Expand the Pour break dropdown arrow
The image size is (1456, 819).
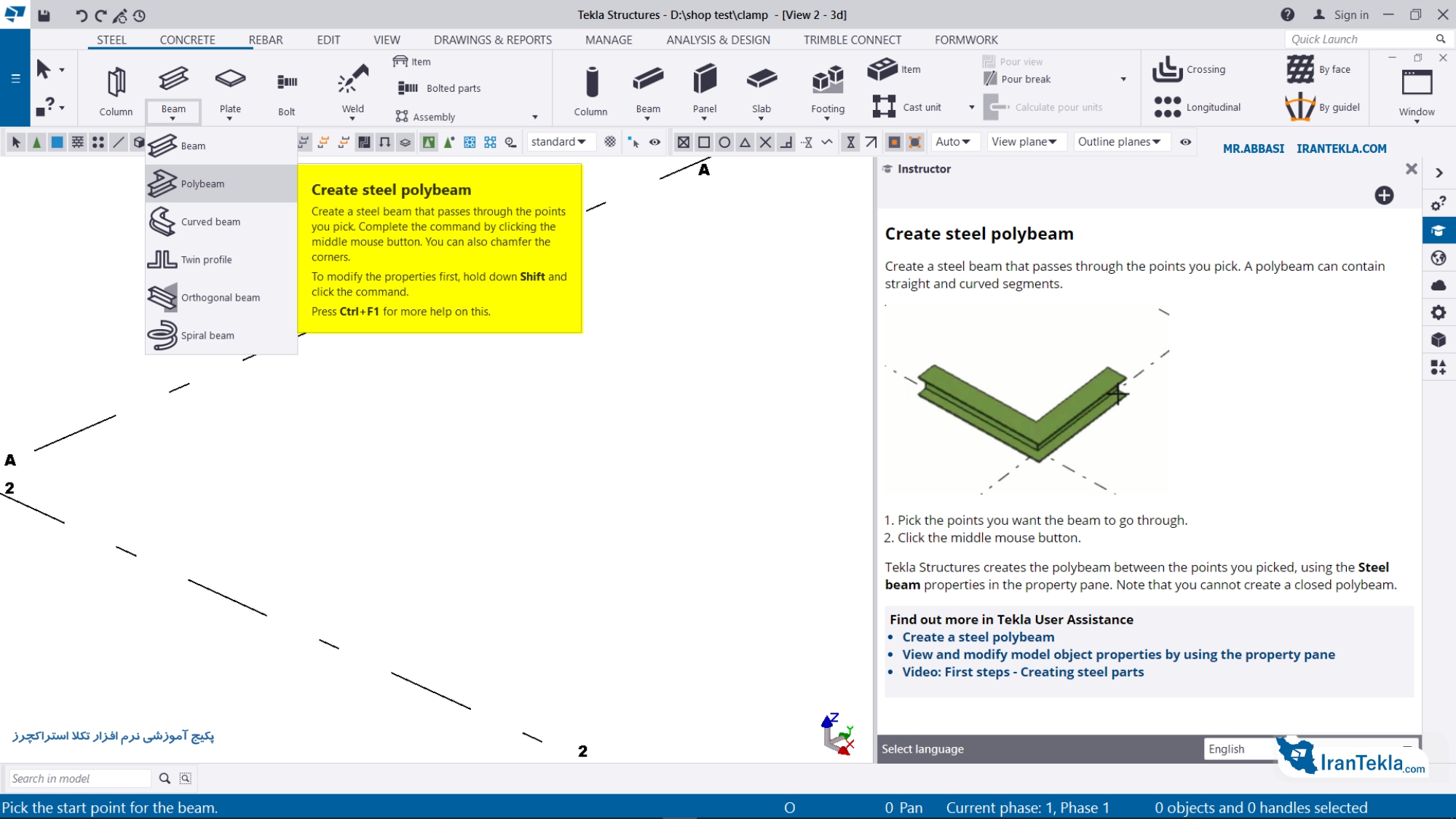point(1123,79)
